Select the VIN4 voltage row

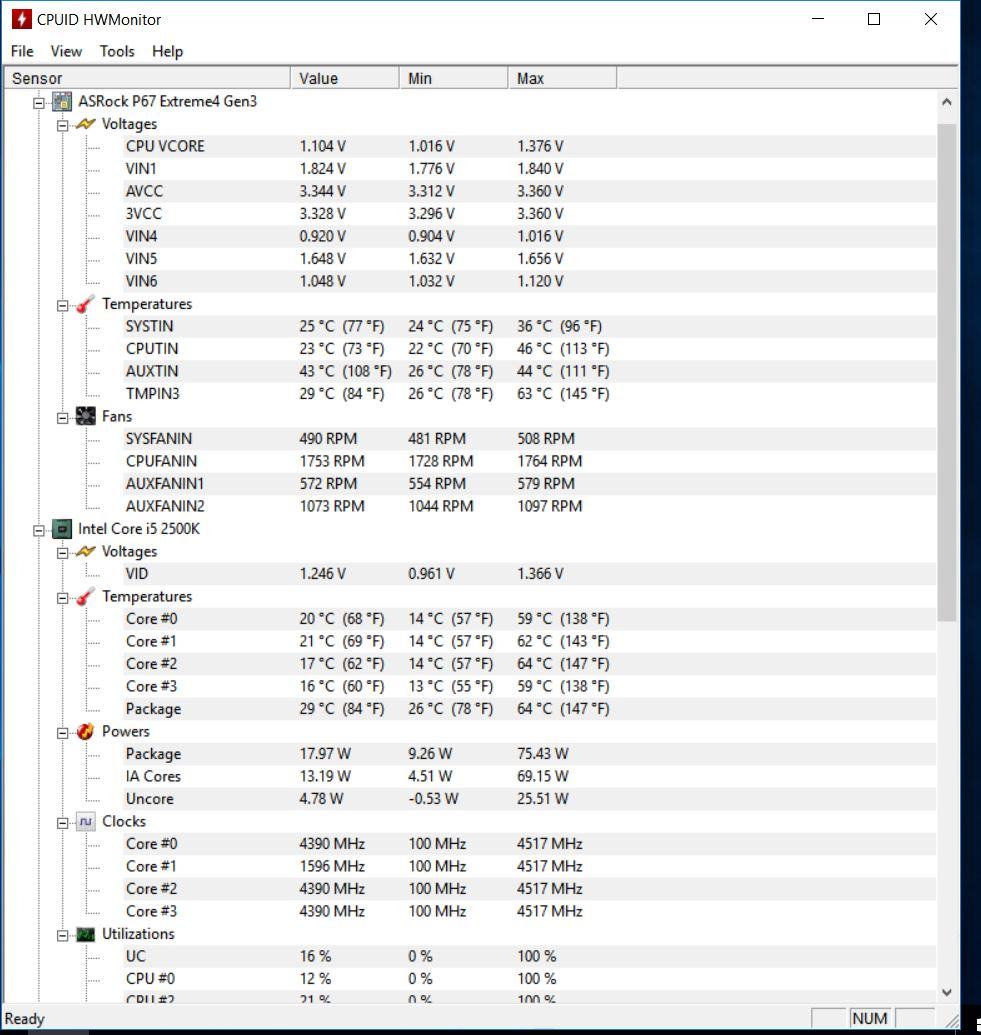pyautogui.click(x=529, y=236)
